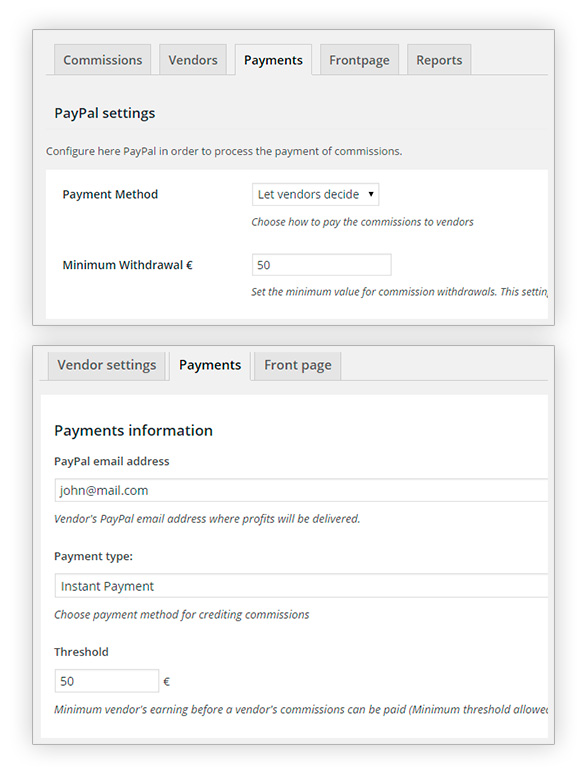Click the PayPal email field john@mail.com

(x=301, y=491)
